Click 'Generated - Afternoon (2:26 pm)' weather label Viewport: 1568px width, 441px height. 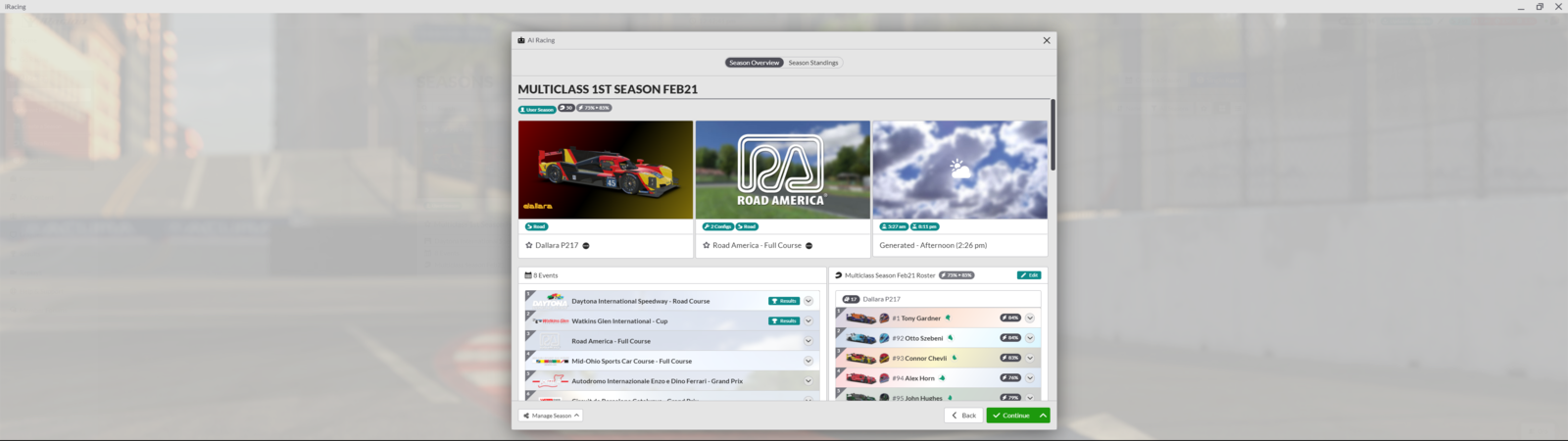933,245
